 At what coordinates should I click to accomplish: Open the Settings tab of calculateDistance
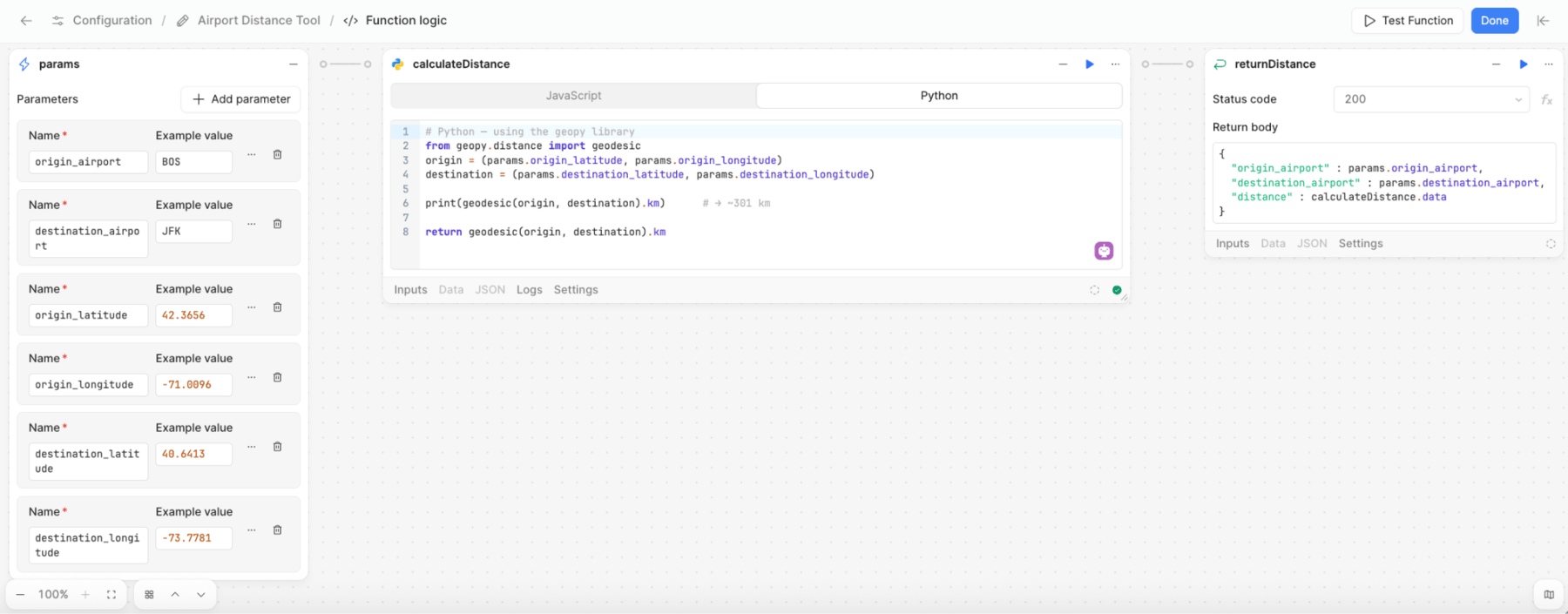click(576, 290)
